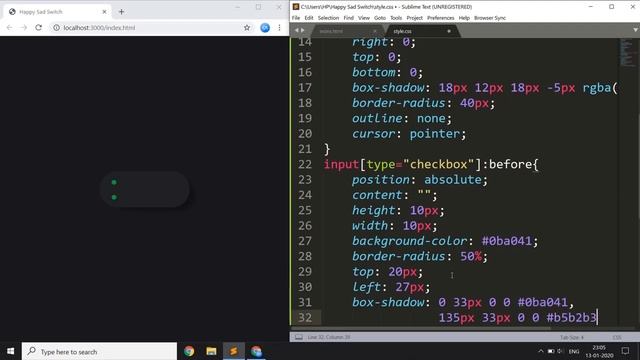Toggle the side bar panel switcher icon

[x=299, y=337]
